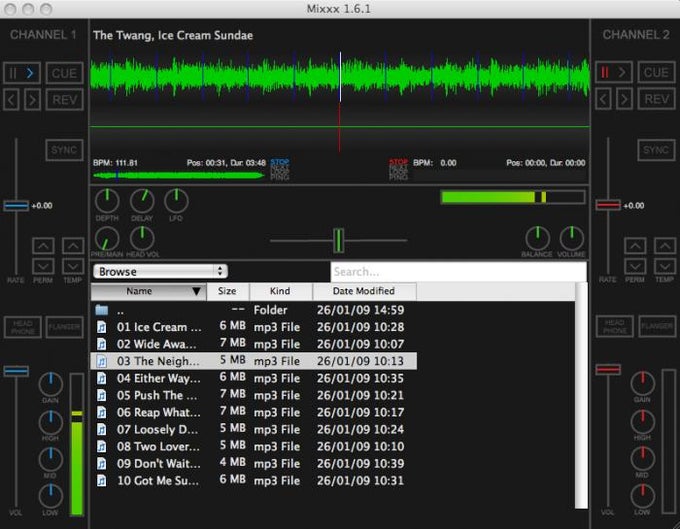The width and height of the screenshot is (680, 529).
Task: Click the Channel 1 end-of-track STOP mode
Action: click(x=280, y=162)
